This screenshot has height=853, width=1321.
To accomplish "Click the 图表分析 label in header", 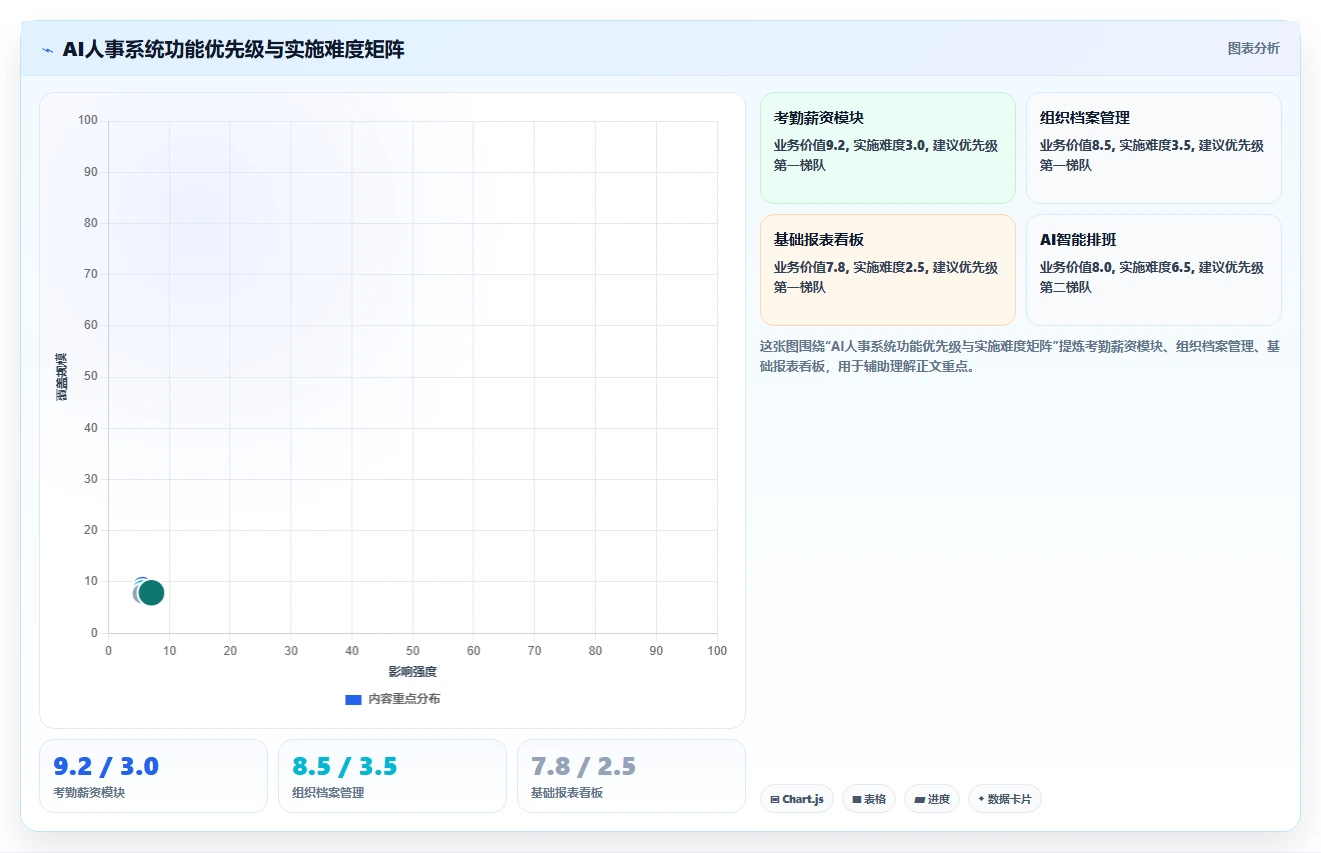I will click(x=1254, y=48).
